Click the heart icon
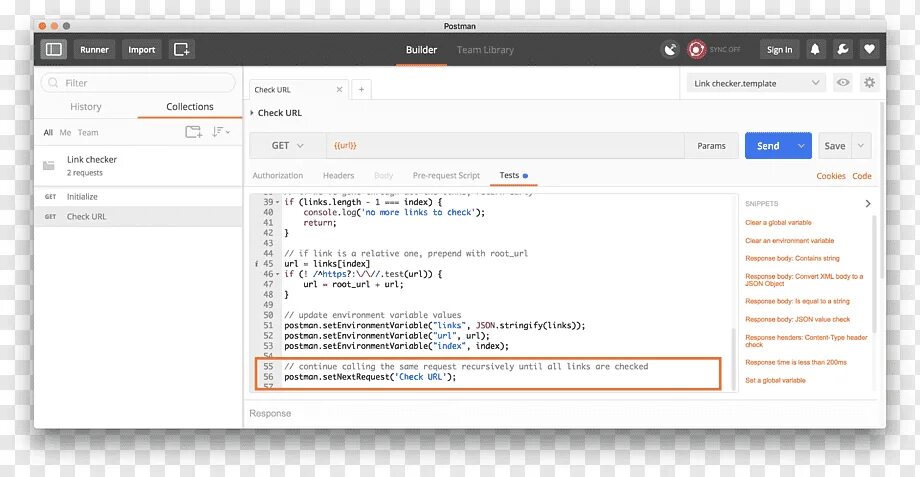920x477 pixels. click(870, 49)
